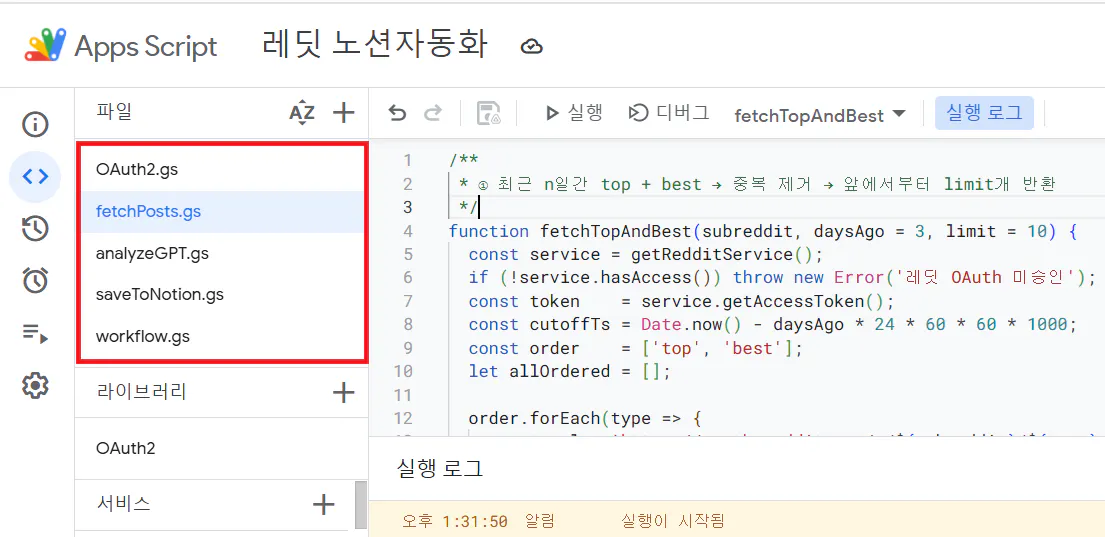Undo the last edit
Screen dimensions: 1105x537
pos(397,113)
